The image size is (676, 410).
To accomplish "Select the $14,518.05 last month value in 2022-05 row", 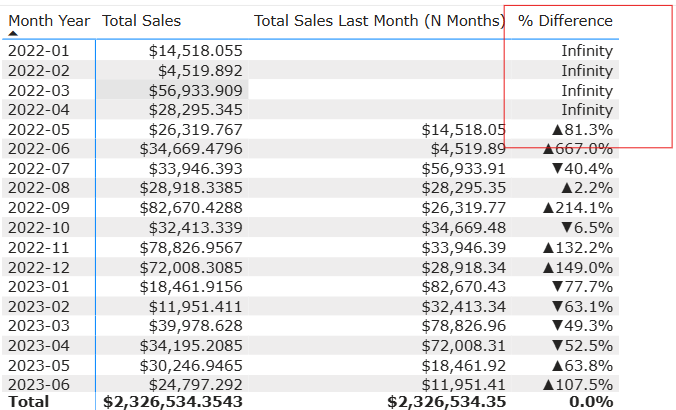I will [463, 129].
